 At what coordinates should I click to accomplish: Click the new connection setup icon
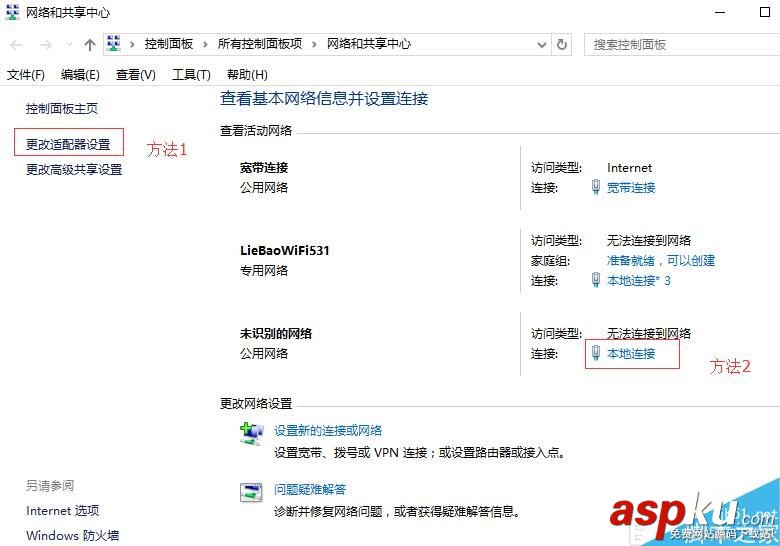point(252,434)
